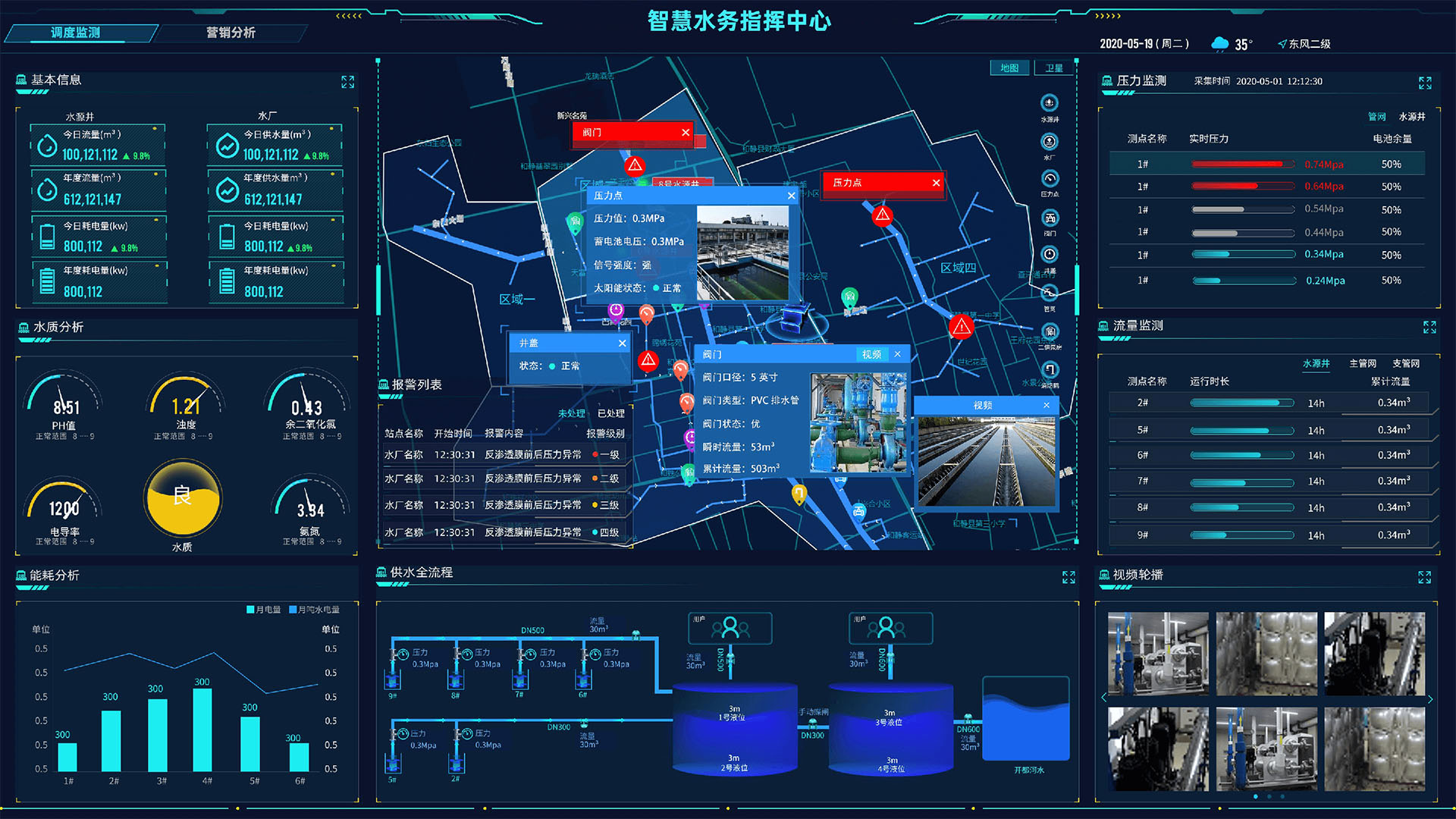
Task: Select the 阀门 layer icon in map sidebar
Action: (1050, 218)
